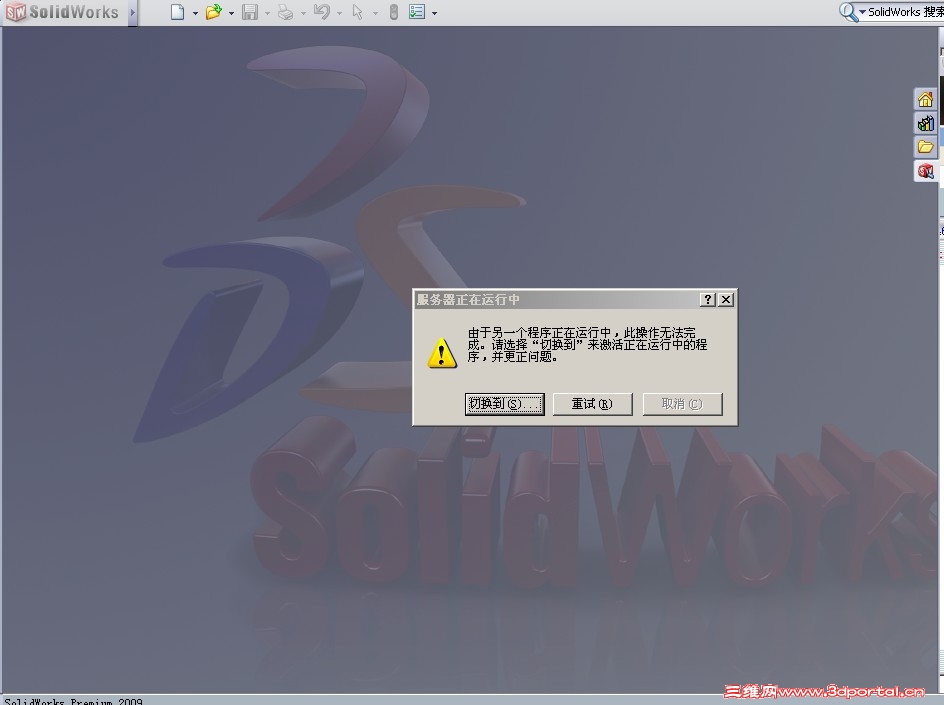Open the Design Library task pane tab
This screenshot has height=705, width=944.
click(x=925, y=123)
